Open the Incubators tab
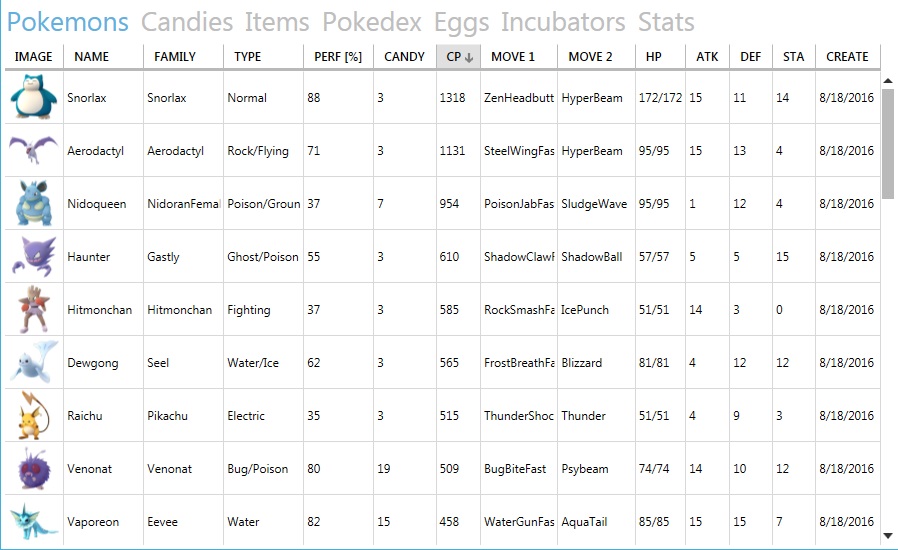 563,22
